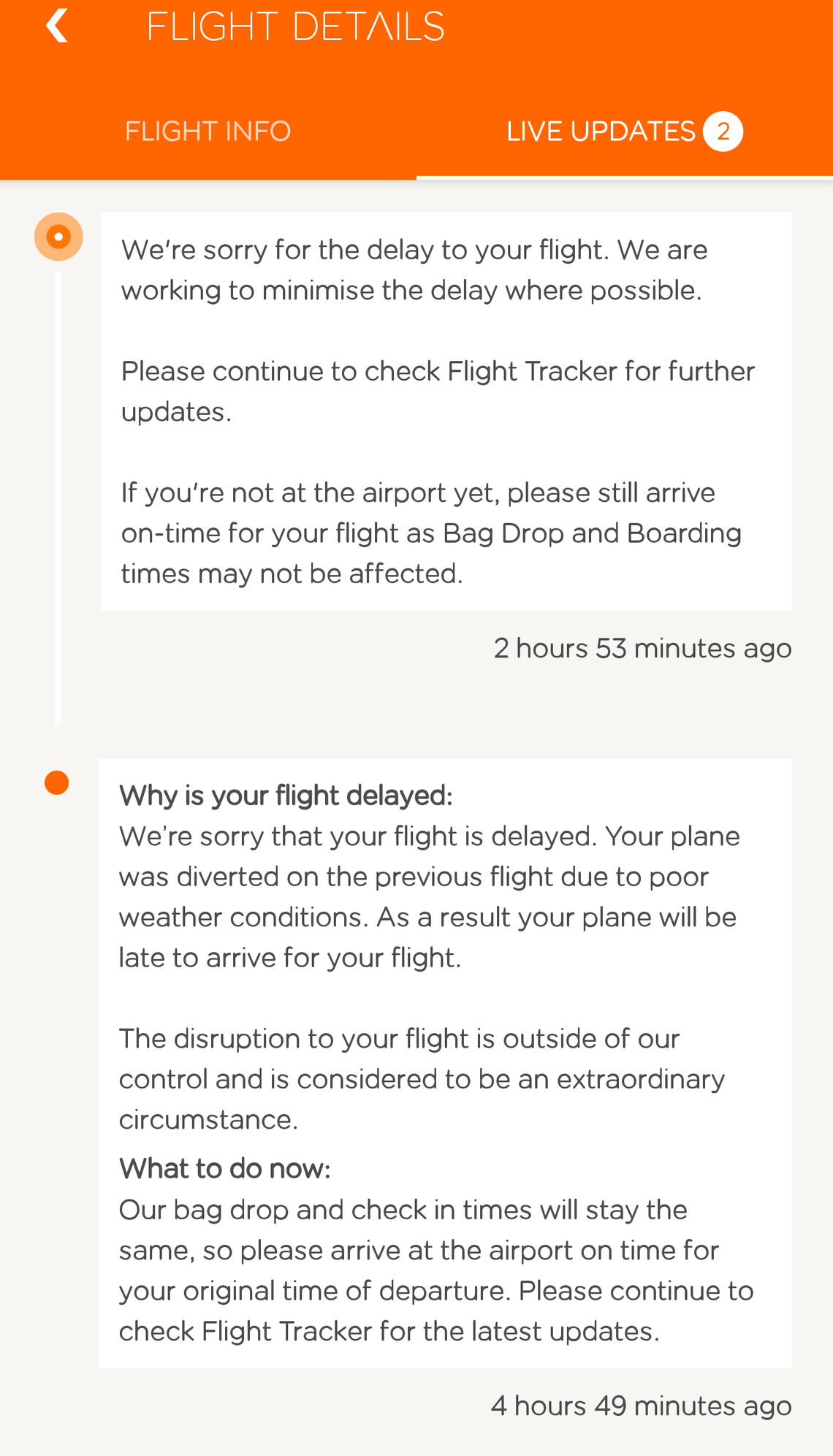Select the Live Updates tab

[x=601, y=132]
